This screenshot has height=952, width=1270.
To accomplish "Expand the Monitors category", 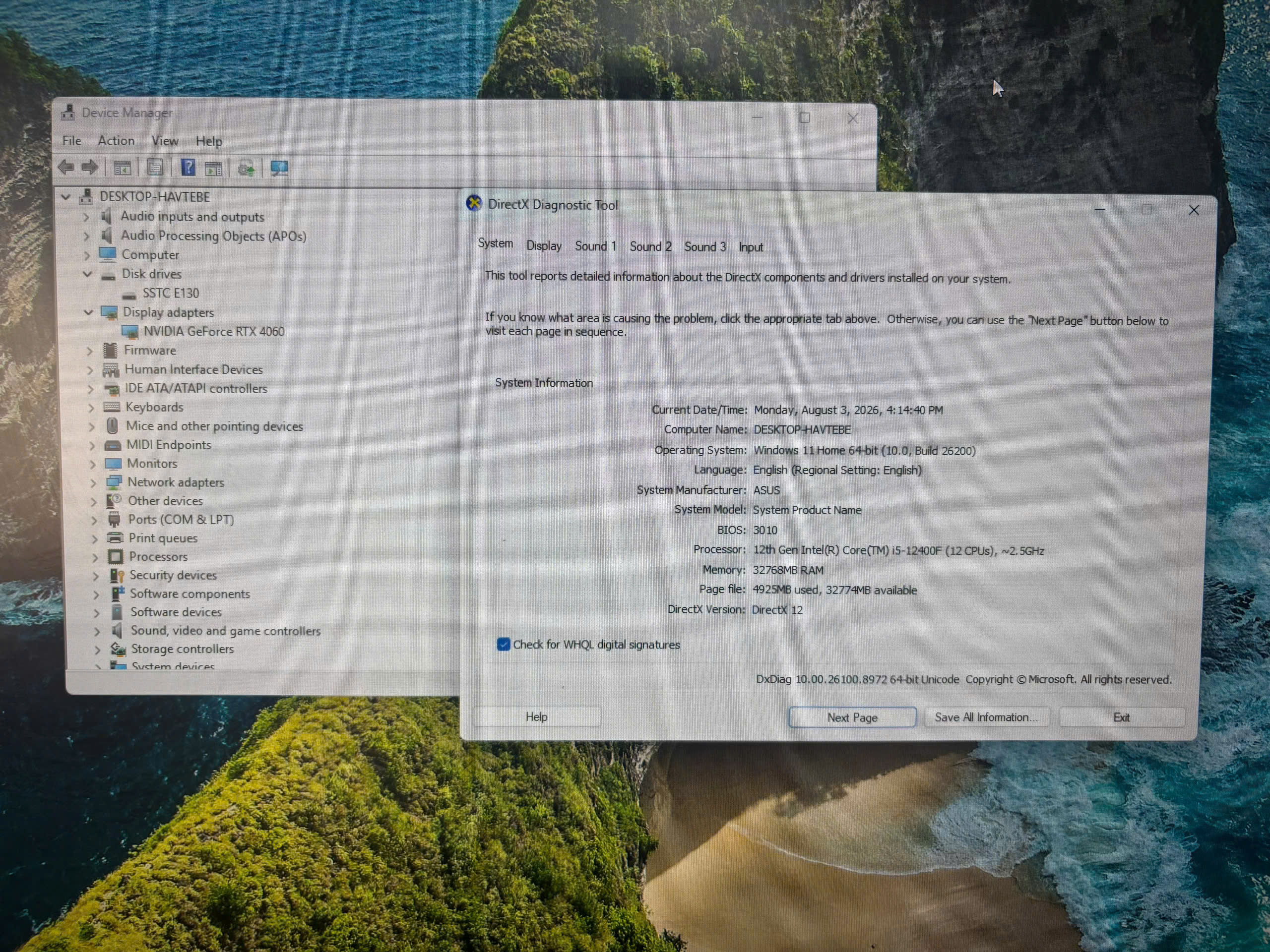I will click(92, 464).
